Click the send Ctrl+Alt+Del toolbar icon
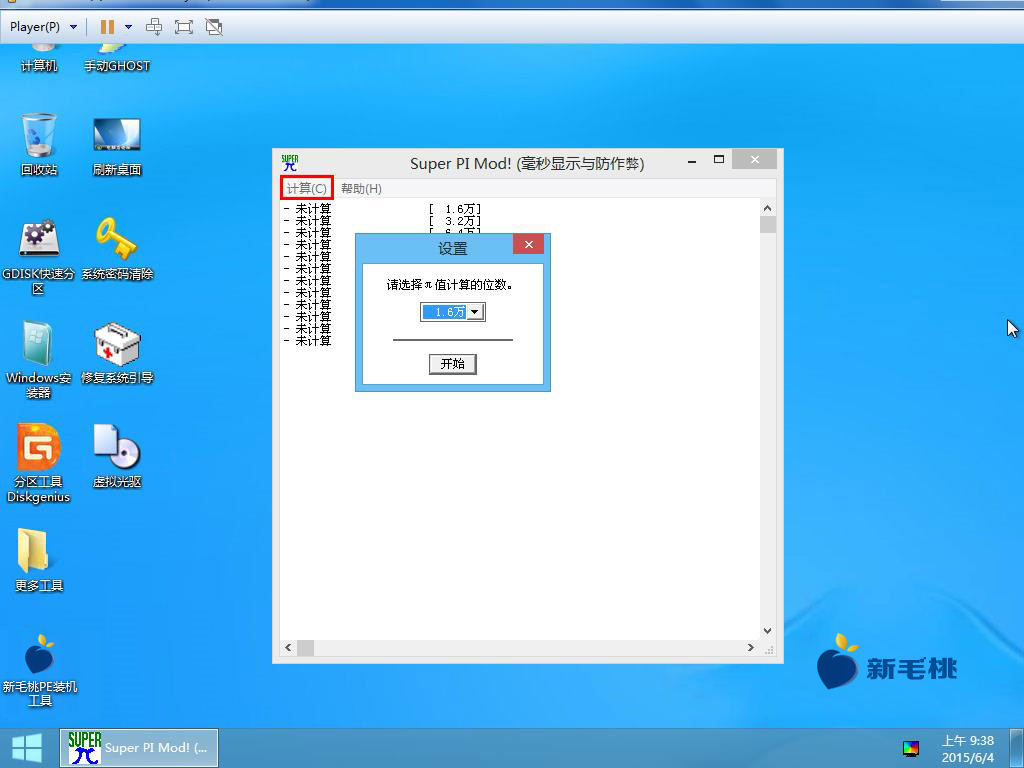The image size is (1024, 768). [154, 27]
